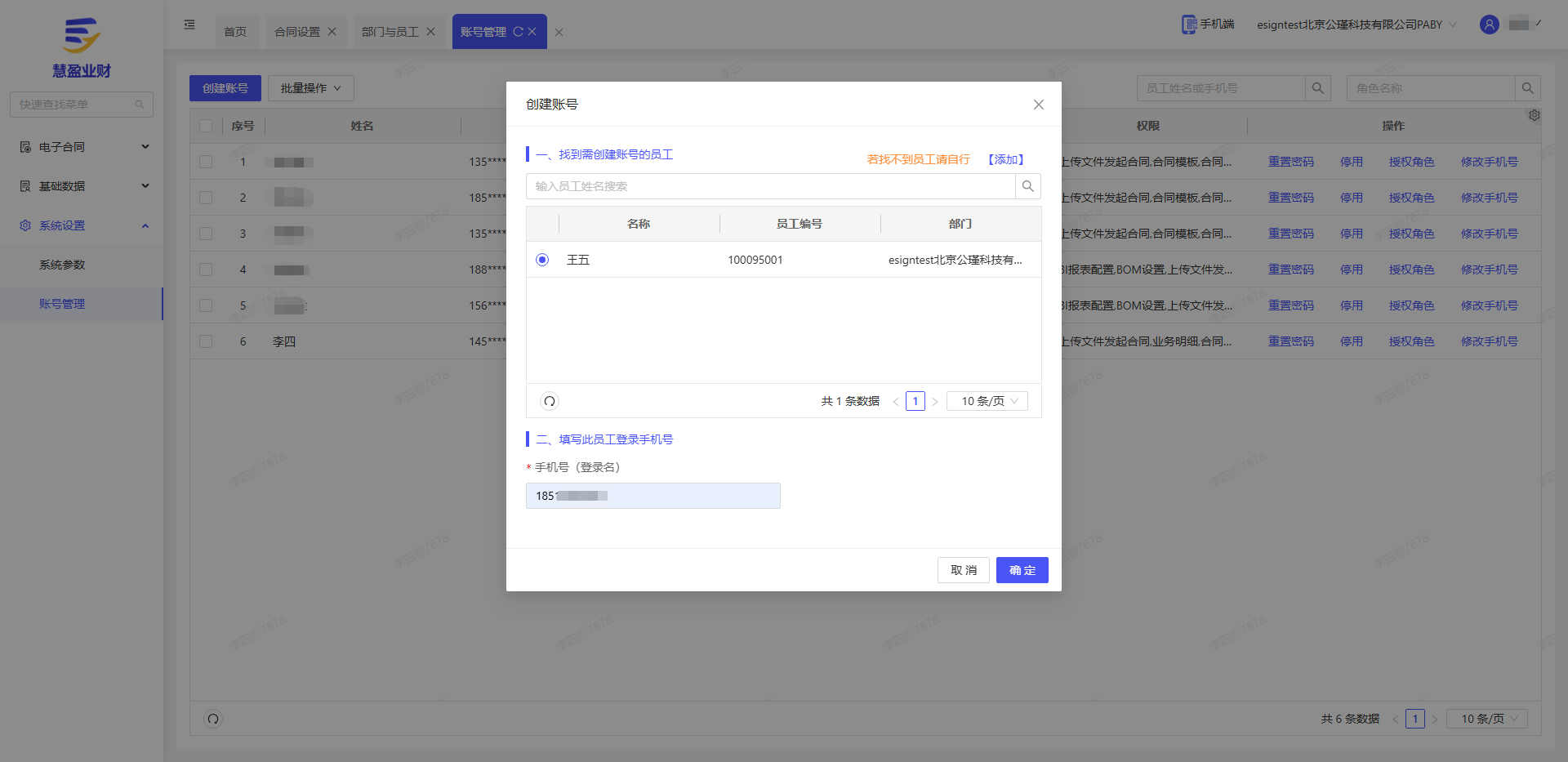Go to previous page in main table pagination

point(1396,719)
